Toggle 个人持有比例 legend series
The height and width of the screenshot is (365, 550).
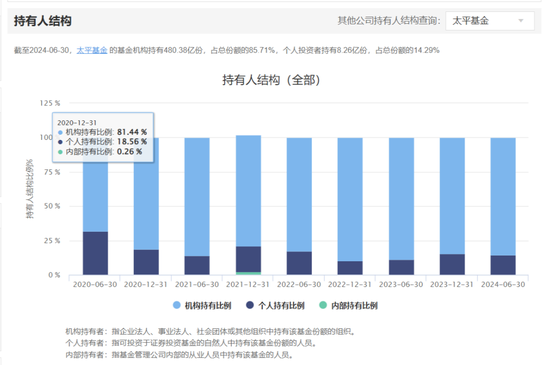coord(275,305)
